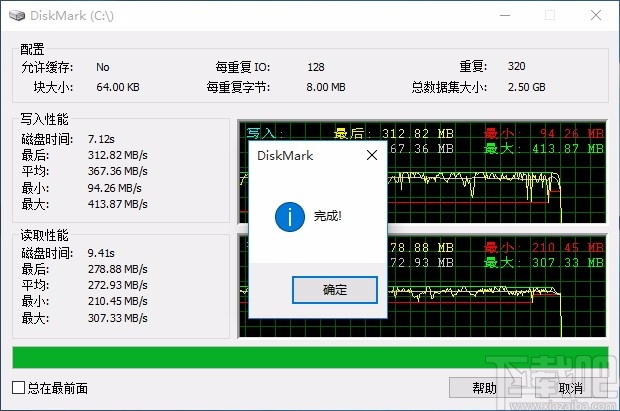Click write disk time value 7.12s
The width and height of the screenshot is (620, 411).
coord(101,139)
